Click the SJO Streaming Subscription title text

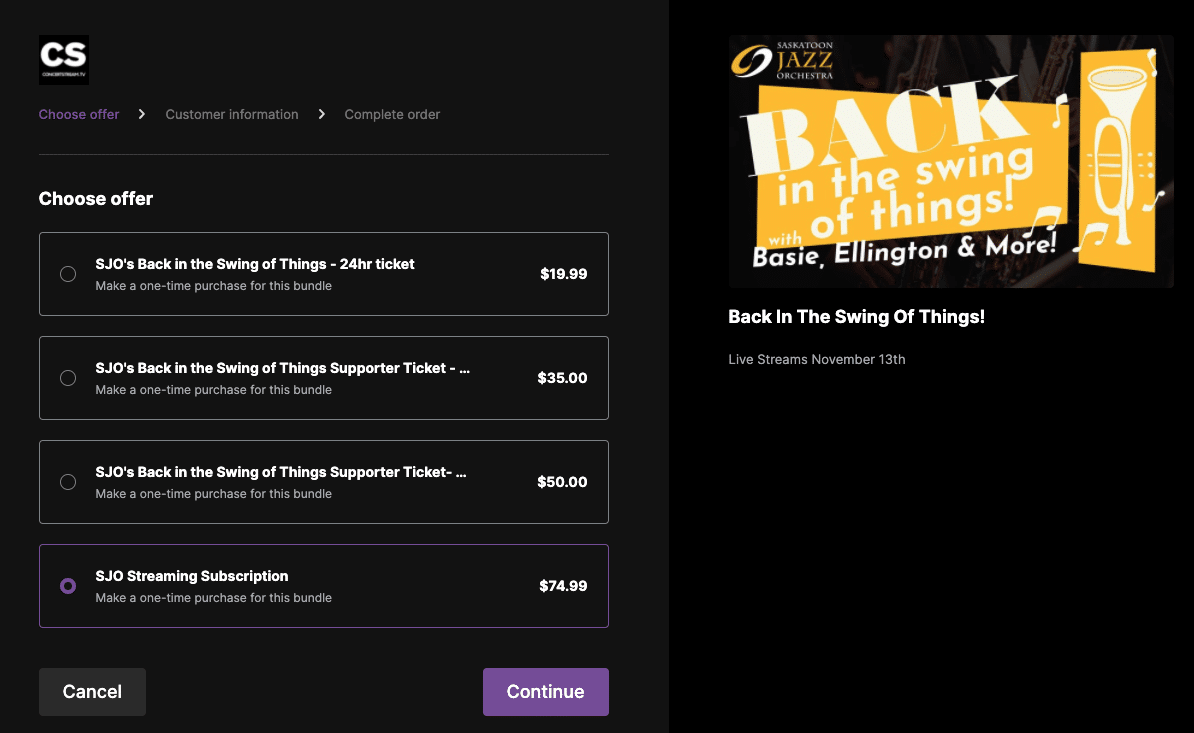click(192, 576)
